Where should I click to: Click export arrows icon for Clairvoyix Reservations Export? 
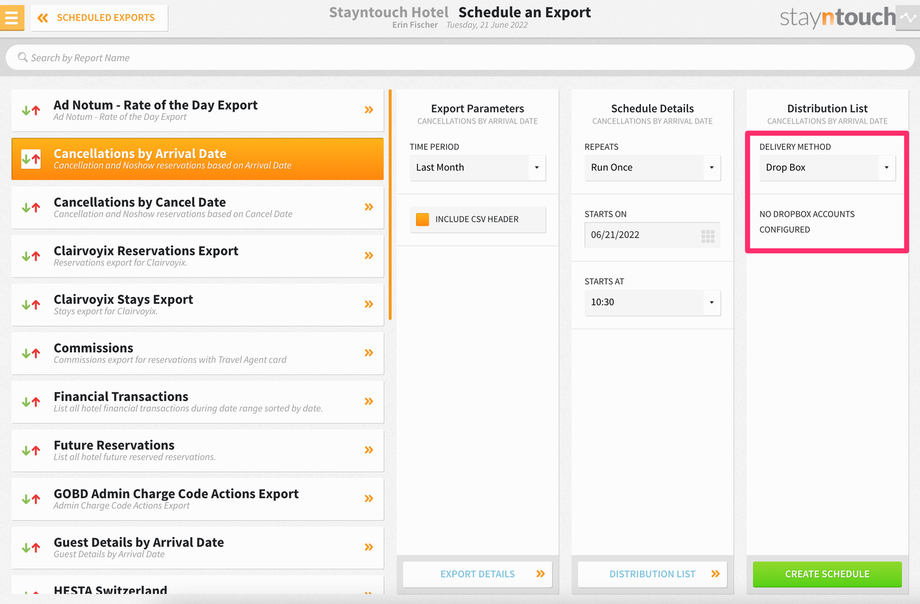point(31,256)
